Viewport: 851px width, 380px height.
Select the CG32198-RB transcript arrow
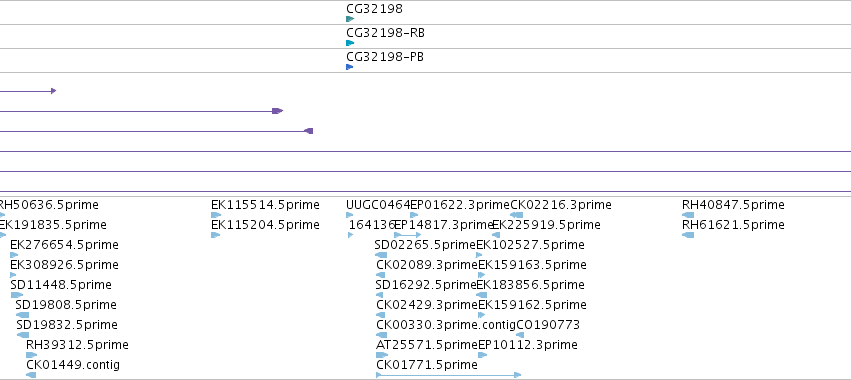[x=350, y=43]
